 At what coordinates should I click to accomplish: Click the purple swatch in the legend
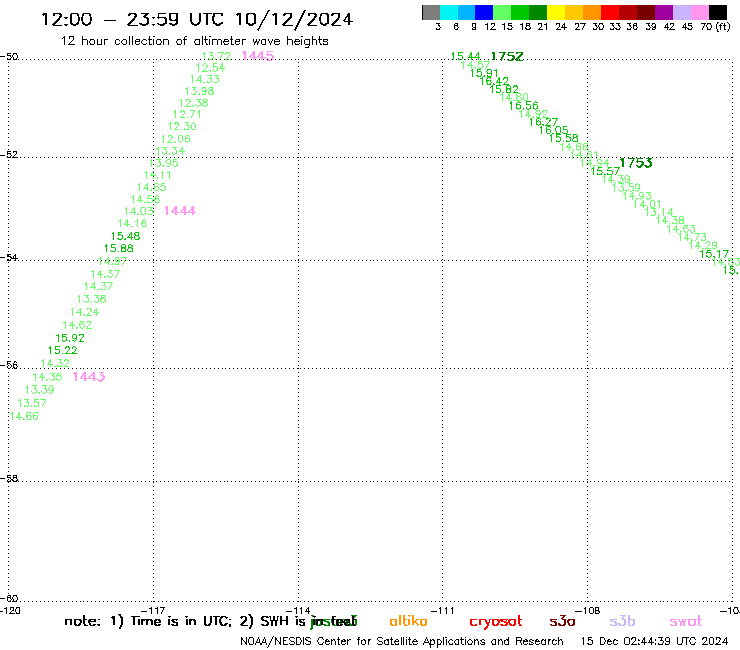[664, 13]
